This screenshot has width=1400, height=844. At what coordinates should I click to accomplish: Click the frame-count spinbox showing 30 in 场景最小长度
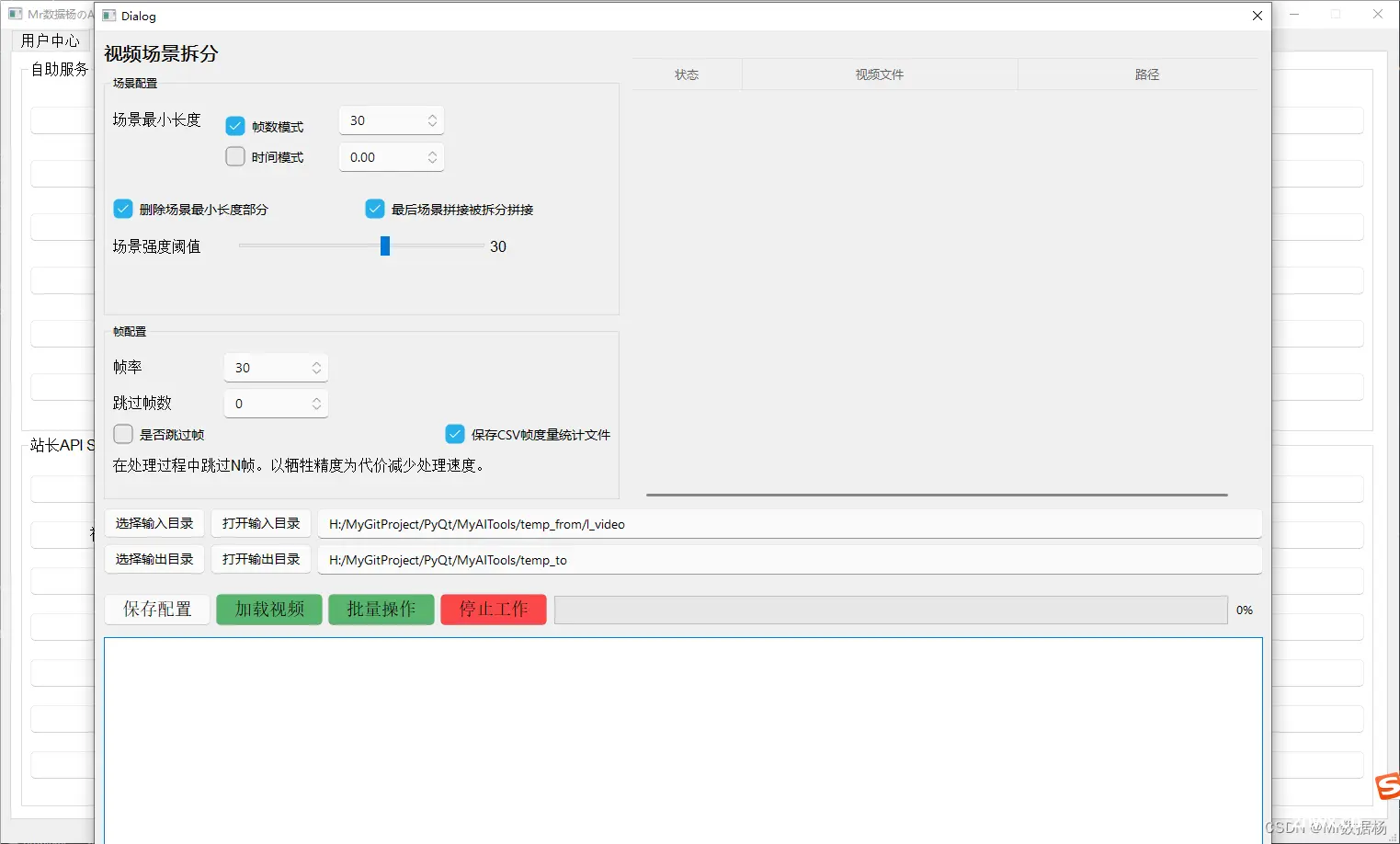[x=392, y=120]
